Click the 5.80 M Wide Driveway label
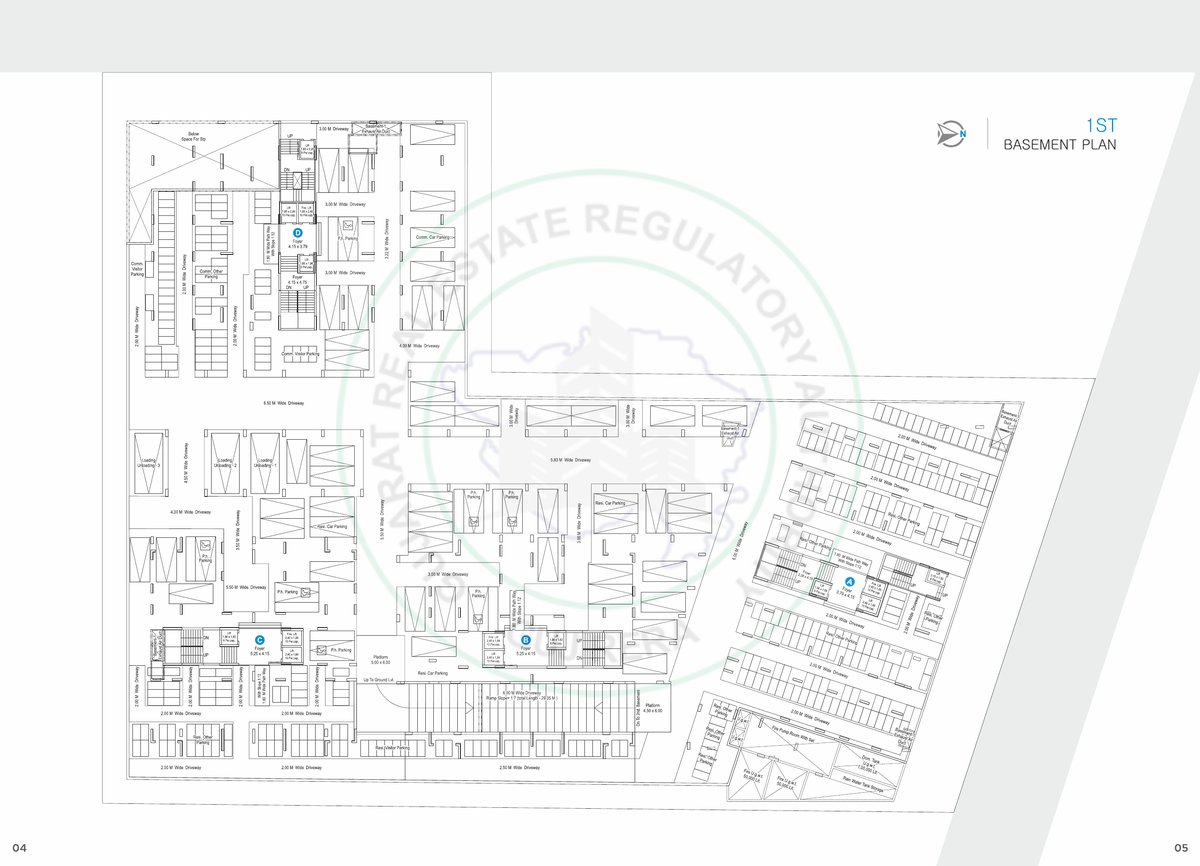The height and width of the screenshot is (866, 1200). click(x=570, y=460)
